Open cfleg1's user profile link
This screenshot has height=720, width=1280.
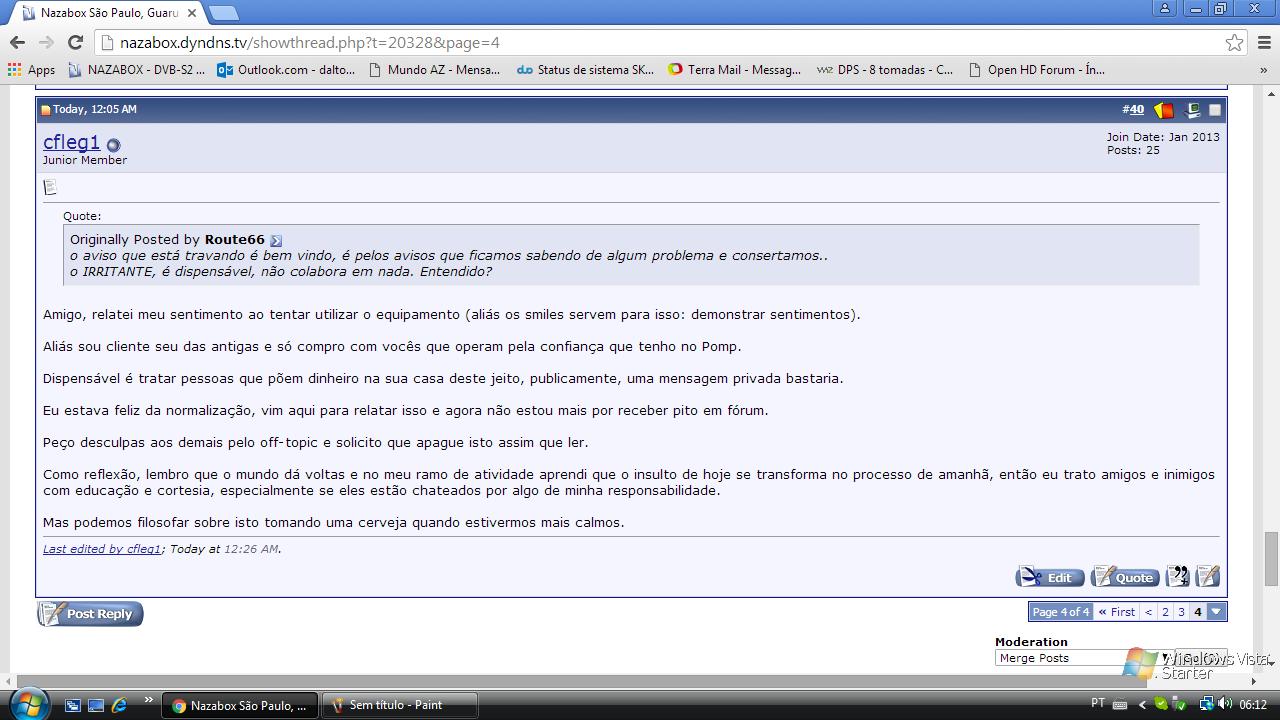tap(71, 142)
